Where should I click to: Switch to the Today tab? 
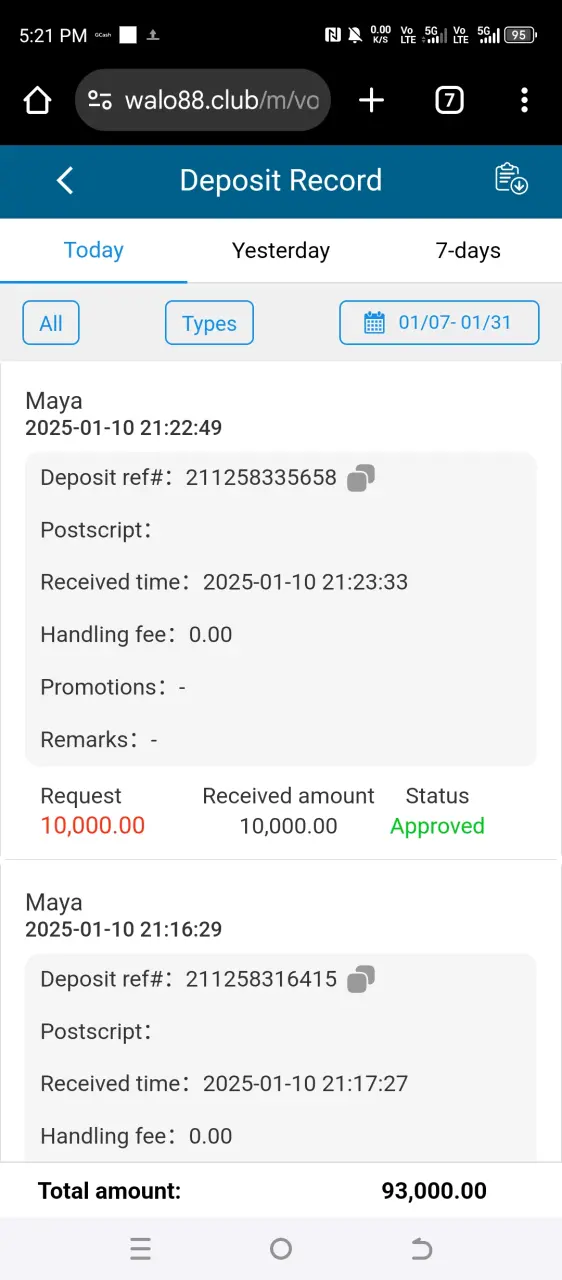click(x=93, y=250)
